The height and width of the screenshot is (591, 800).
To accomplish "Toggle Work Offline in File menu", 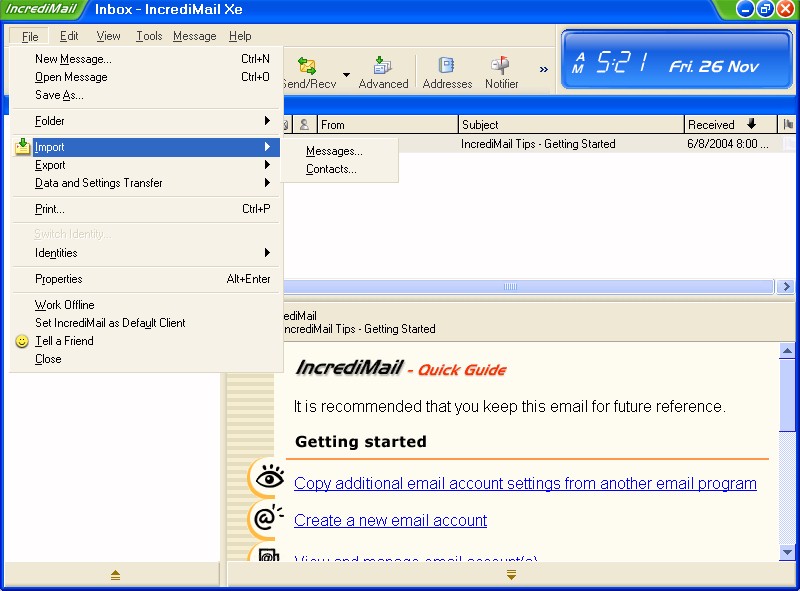I will point(64,305).
